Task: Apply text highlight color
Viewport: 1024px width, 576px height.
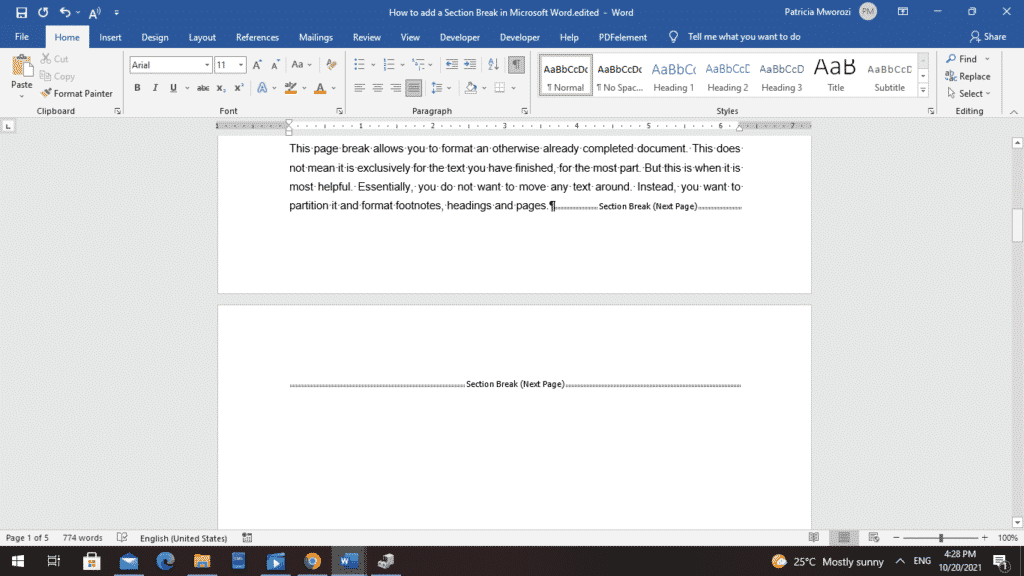Action: 291,88
